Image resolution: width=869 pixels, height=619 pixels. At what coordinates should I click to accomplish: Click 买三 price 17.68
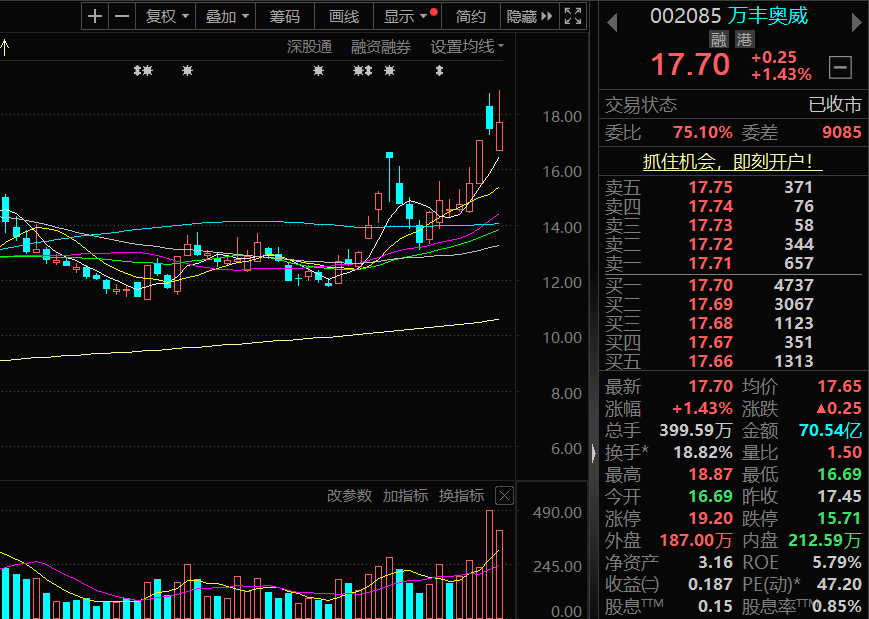710,323
